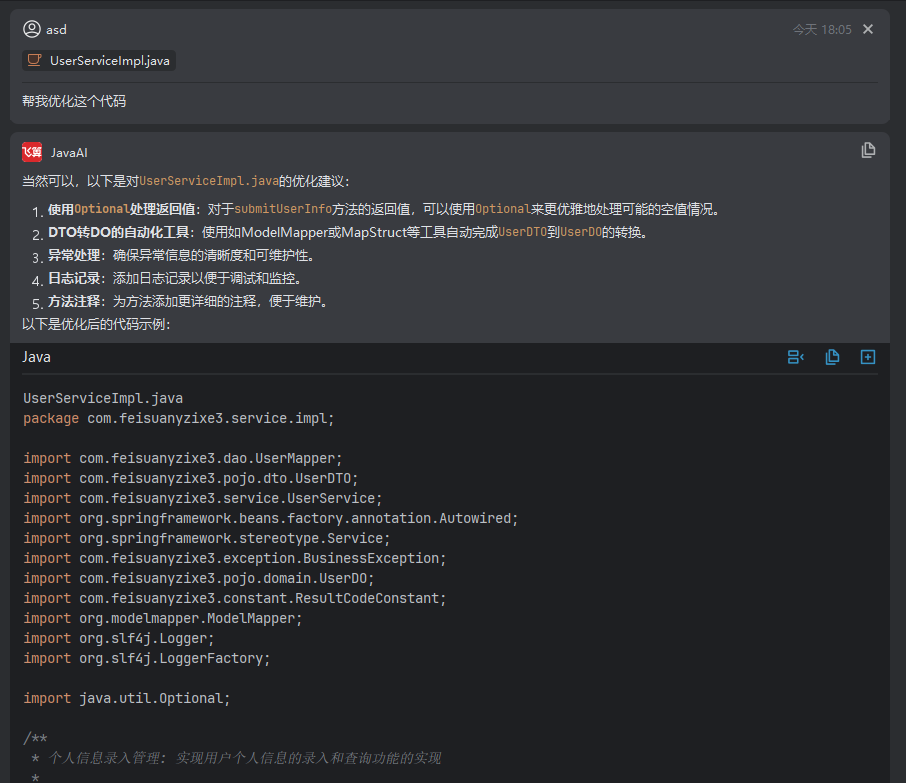Click the import line for service.UserService
Screen dimensions: 906x783
[203, 498]
